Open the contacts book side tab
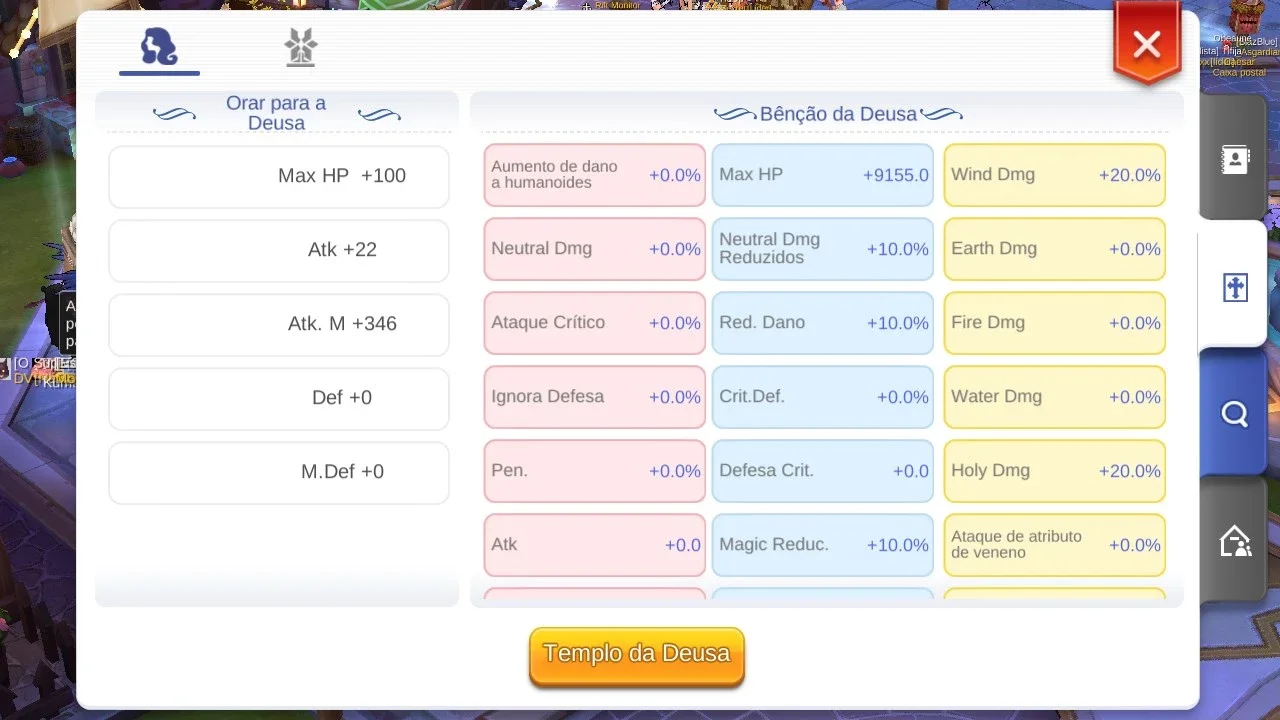This screenshot has width=1280, height=720. point(1235,159)
